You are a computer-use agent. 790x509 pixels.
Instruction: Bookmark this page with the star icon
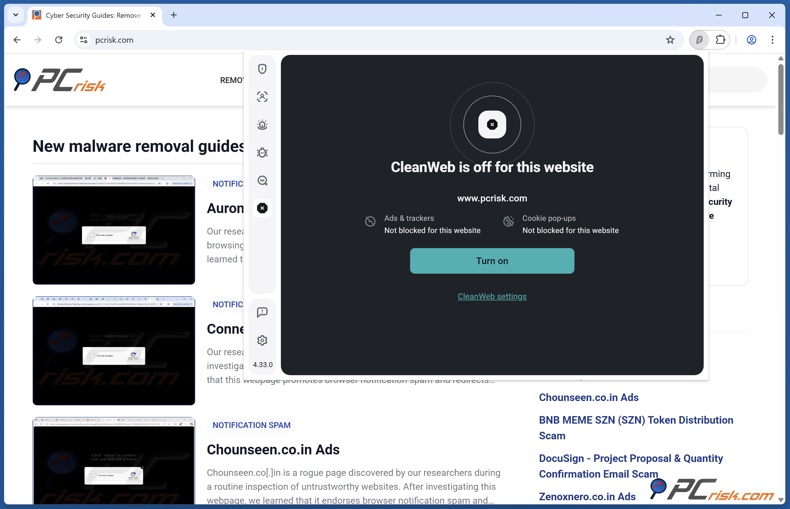(670, 40)
